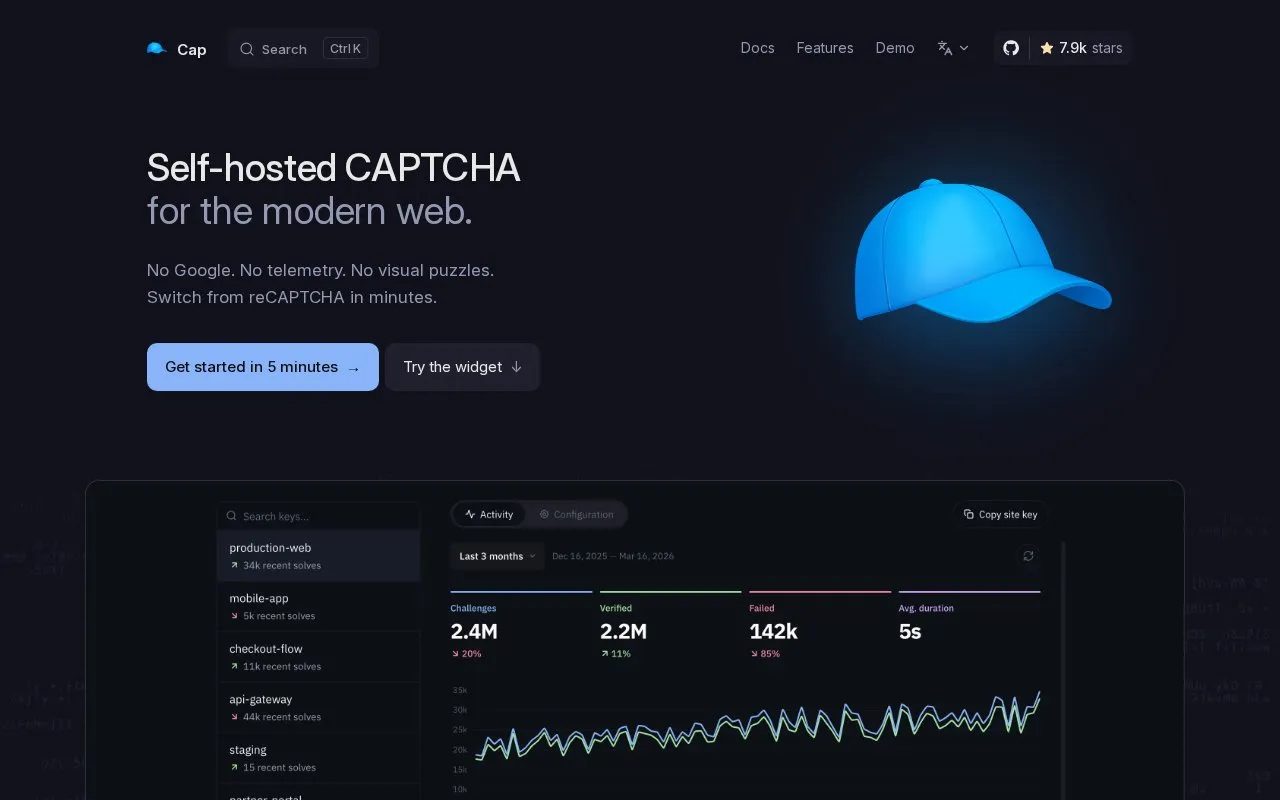Click the Self-hosted CAPTCHA heading
Screen dimensions: 1280x800
click(x=333, y=167)
